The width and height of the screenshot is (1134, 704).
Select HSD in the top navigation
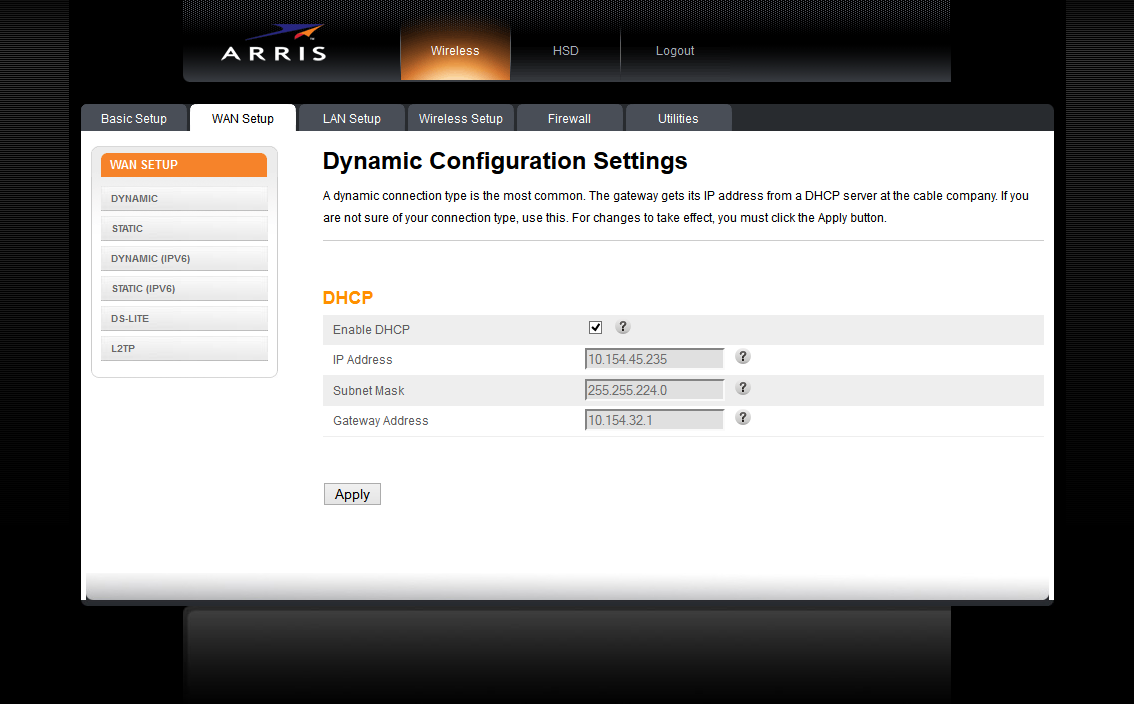(566, 51)
